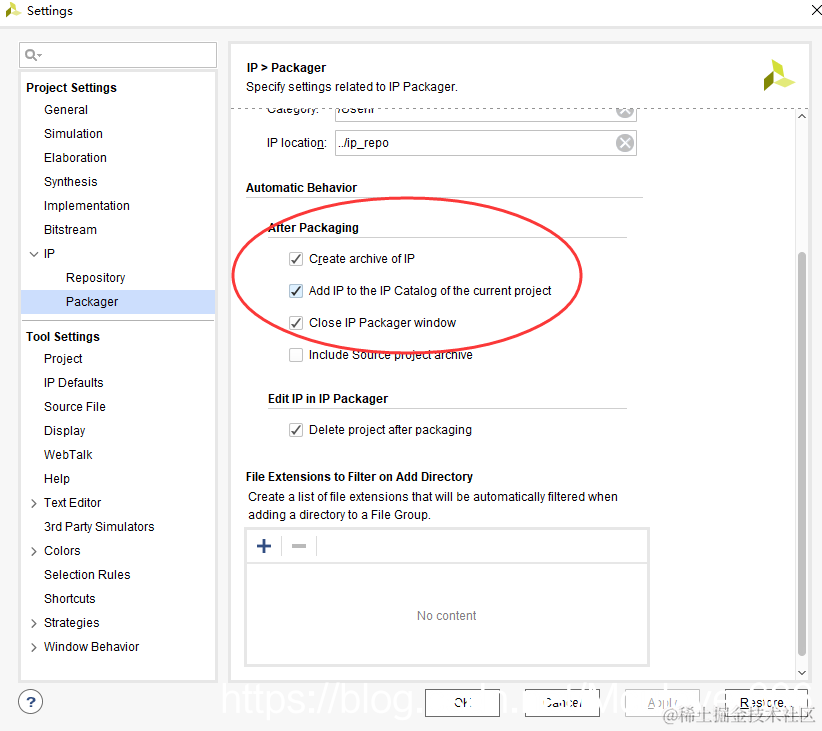Select General project settings
This screenshot has height=731, width=822.
66,110
